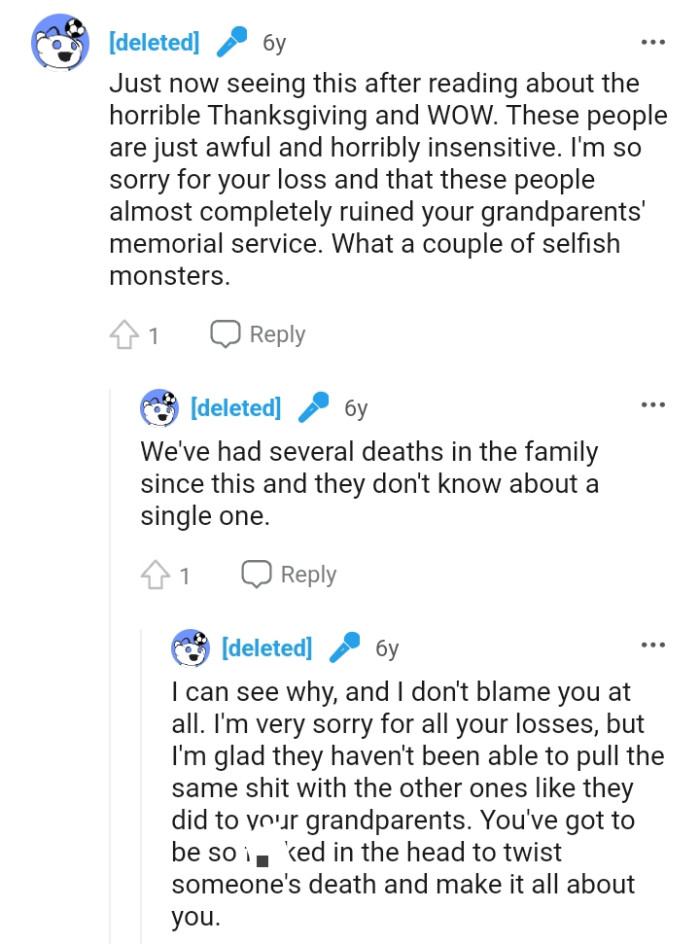Click the speech bubble icon next to first Reply
The width and height of the screenshot is (700, 944).
tap(226, 333)
